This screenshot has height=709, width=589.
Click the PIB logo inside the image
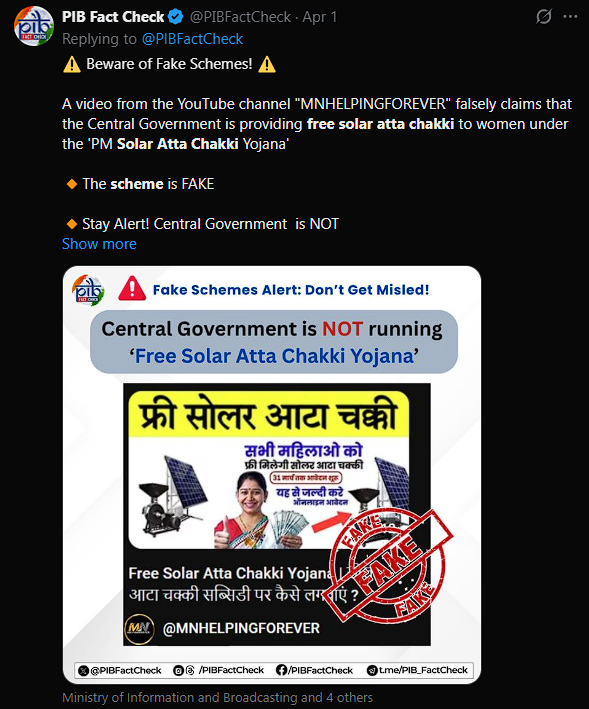point(88,290)
